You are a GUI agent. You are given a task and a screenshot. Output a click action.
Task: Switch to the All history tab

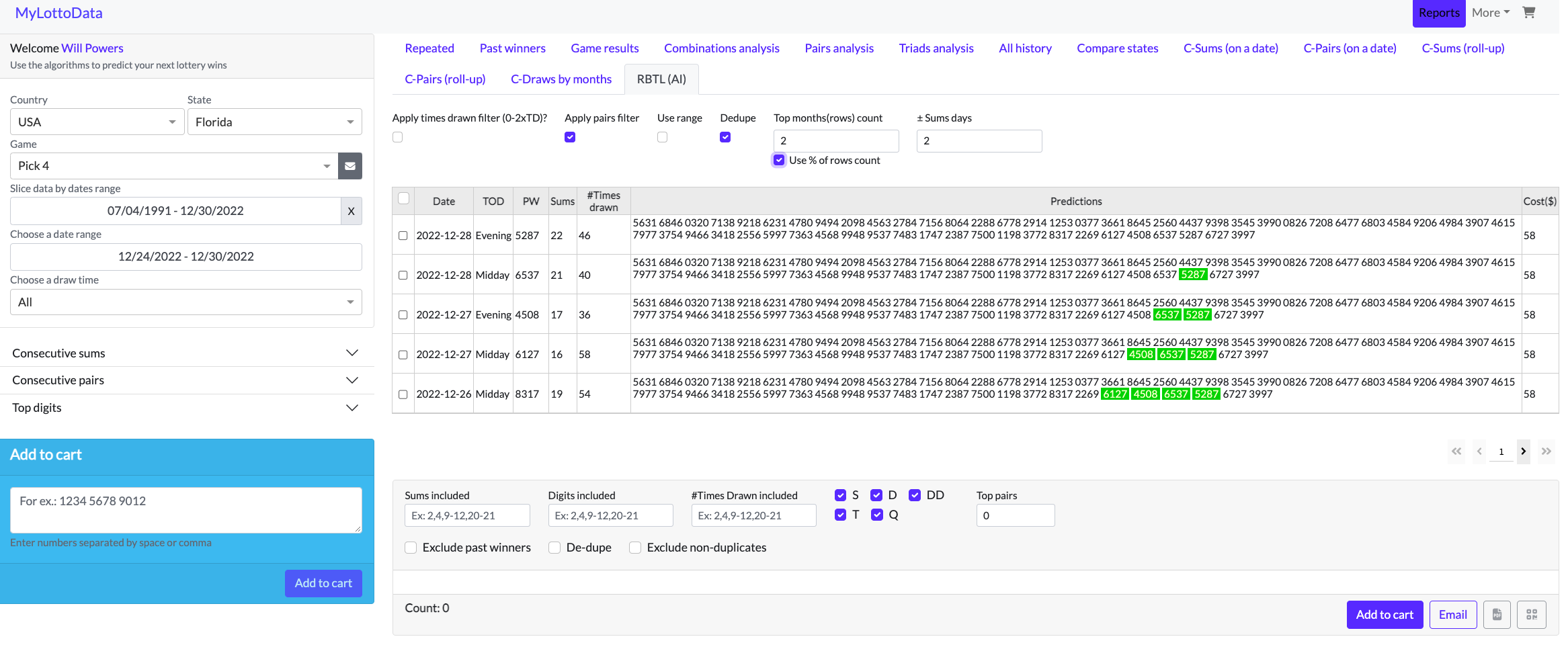tap(1025, 48)
